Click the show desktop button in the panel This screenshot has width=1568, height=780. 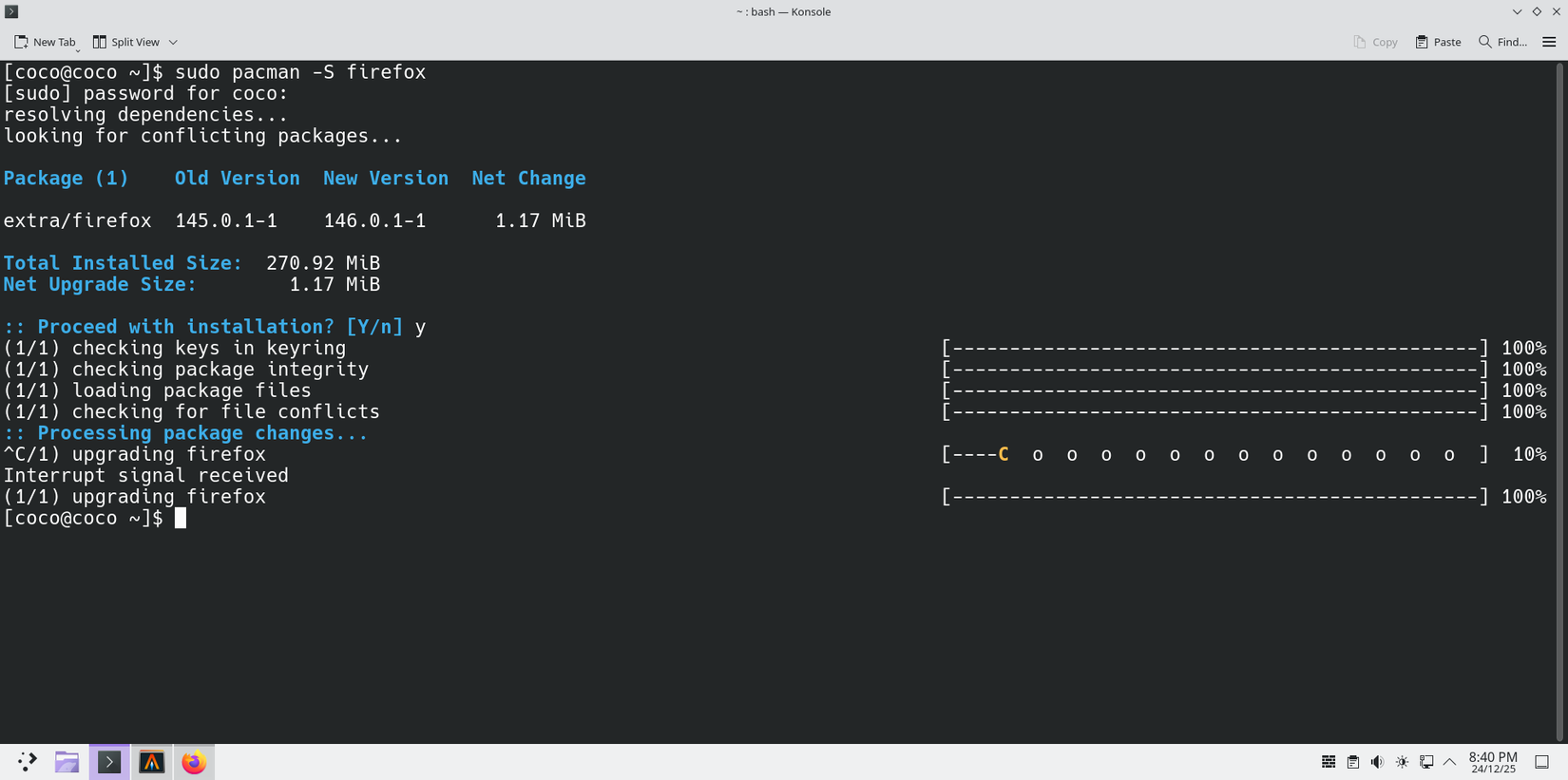click(x=1542, y=762)
